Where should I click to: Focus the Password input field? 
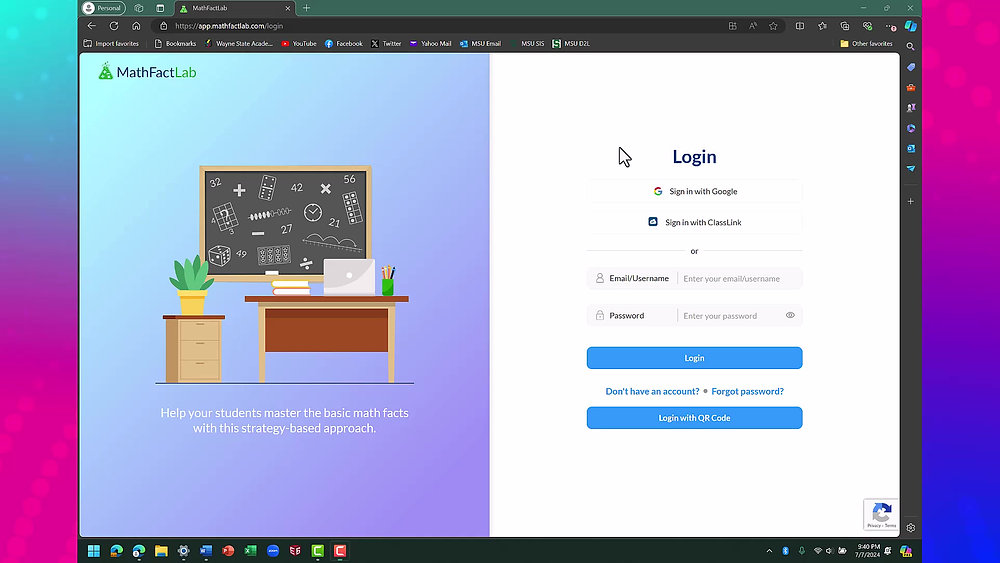pos(730,316)
